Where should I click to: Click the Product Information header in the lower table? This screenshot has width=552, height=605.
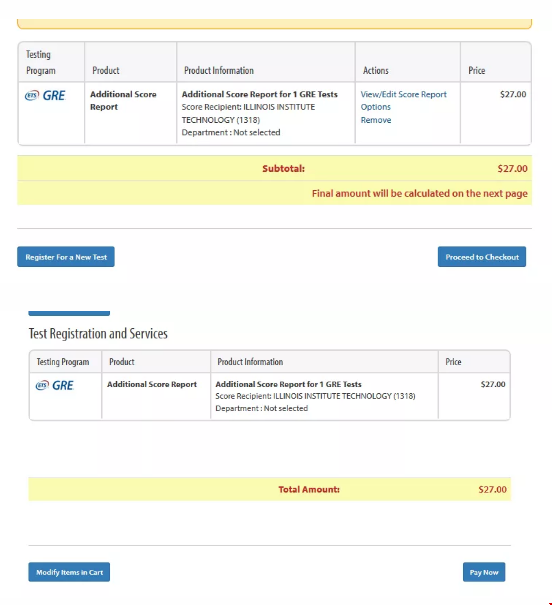tap(250, 362)
